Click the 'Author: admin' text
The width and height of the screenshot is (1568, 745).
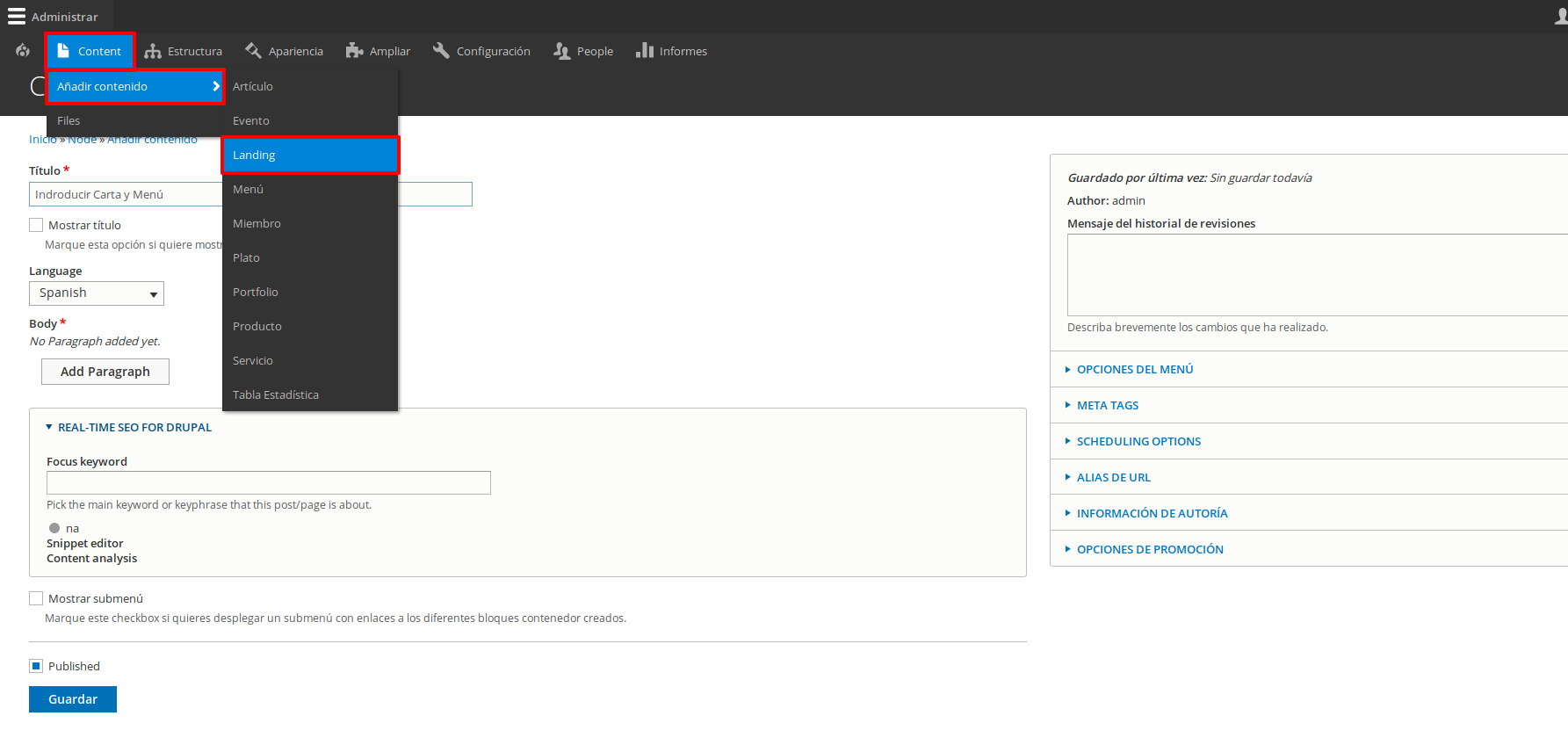click(1106, 201)
